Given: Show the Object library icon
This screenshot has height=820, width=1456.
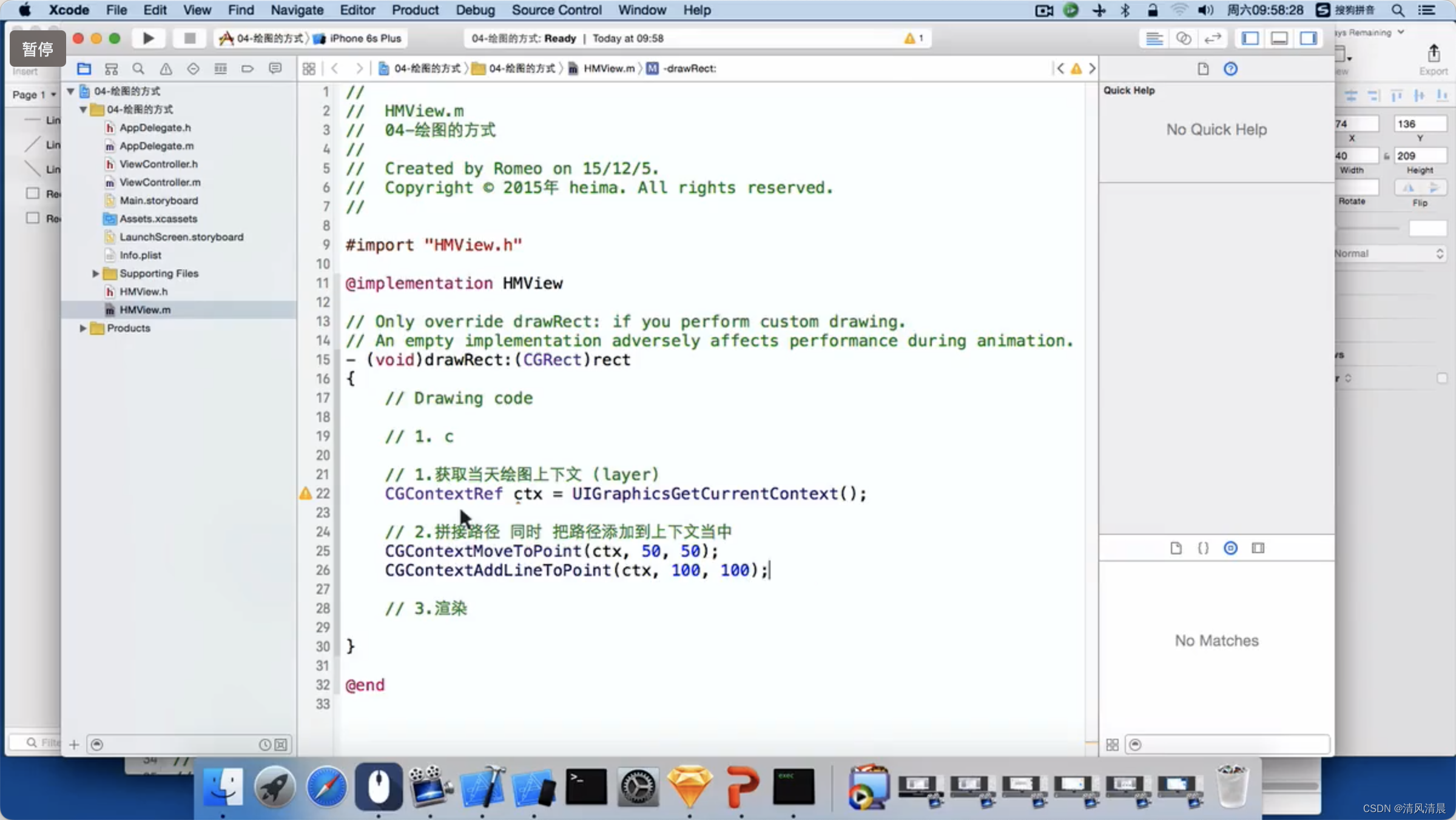Looking at the screenshot, I should pos(1230,548).
